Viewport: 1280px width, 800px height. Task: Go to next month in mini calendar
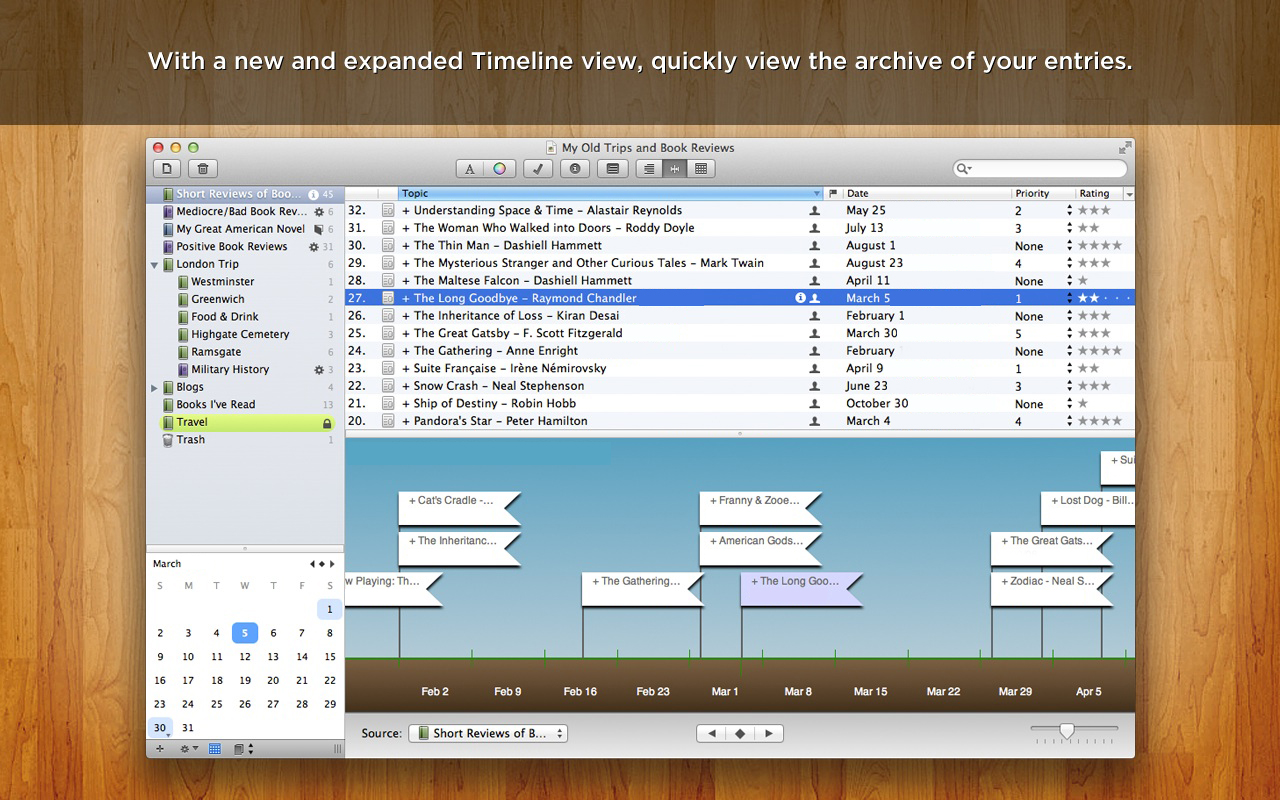(x=332, y=564)
